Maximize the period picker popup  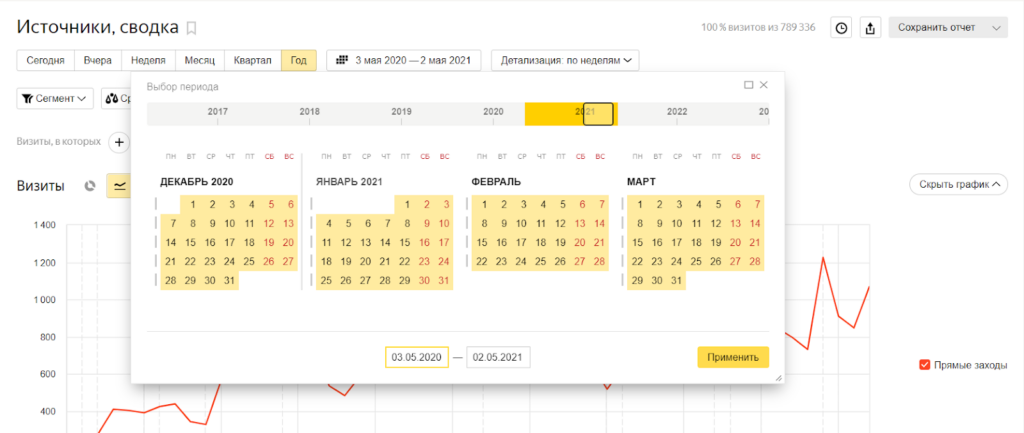click(x=748, y=85)
